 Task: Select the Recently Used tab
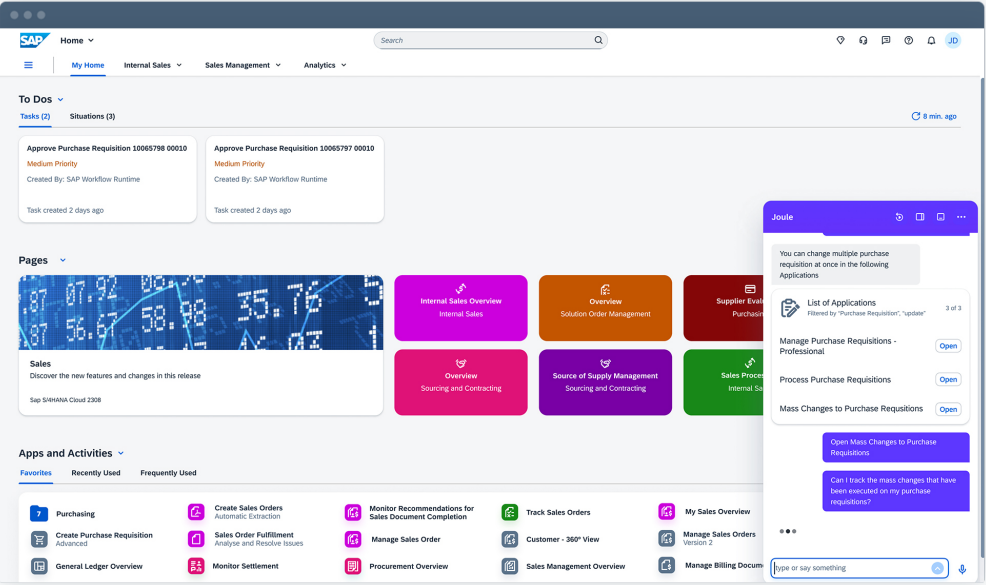96,473
